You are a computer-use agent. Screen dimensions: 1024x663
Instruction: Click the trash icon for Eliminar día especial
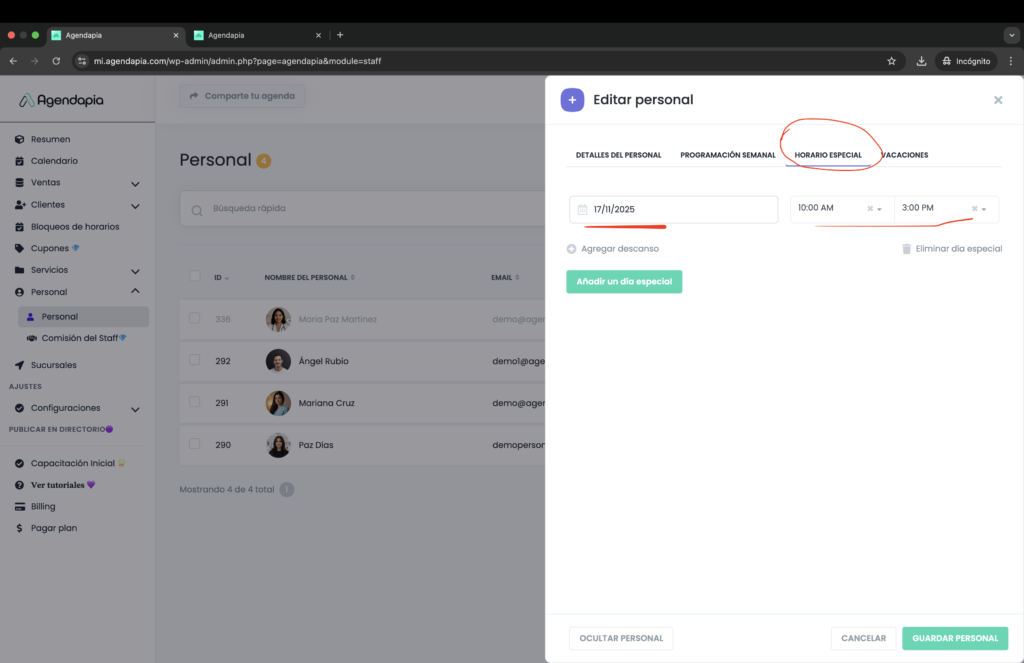906,249
